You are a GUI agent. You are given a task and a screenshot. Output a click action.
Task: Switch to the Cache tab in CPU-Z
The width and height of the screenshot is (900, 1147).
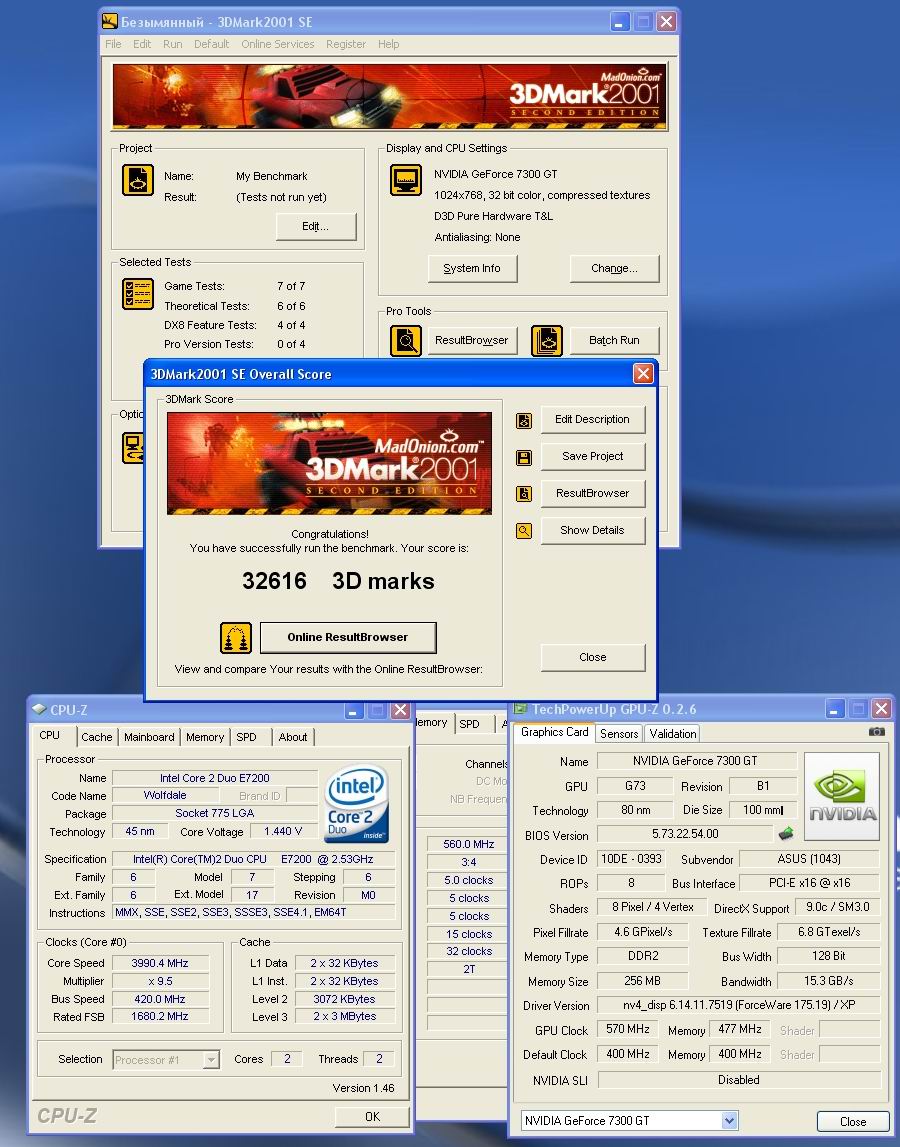coord(97,737)
